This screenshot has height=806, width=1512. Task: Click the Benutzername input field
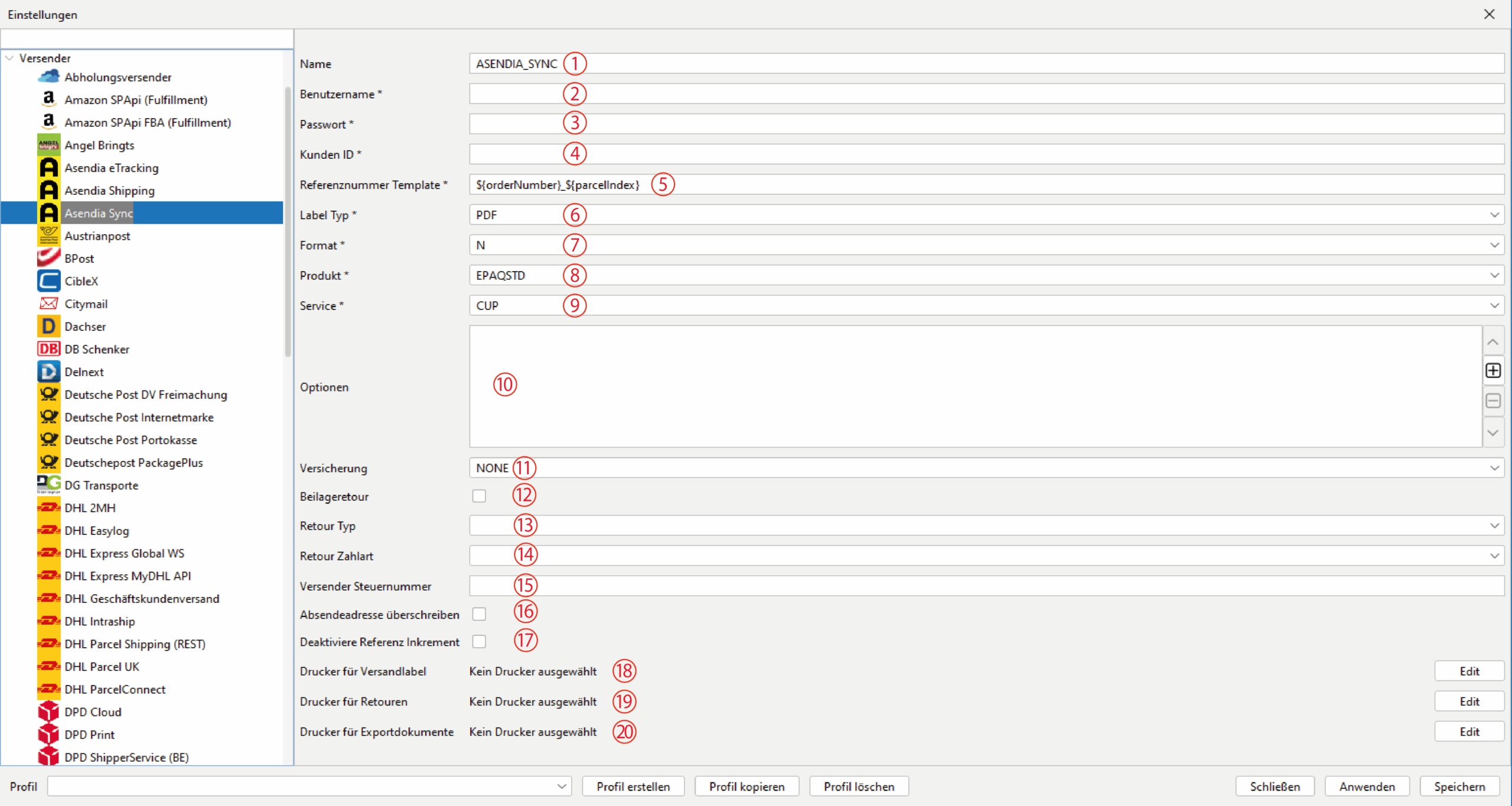pos(986,94)
